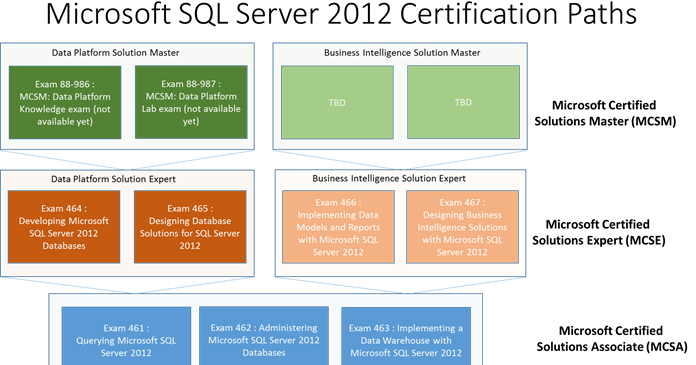Click Exam 464 Developing SQL Server 2012 Databases box
696x365 pixels.
[x=64, y=227]
